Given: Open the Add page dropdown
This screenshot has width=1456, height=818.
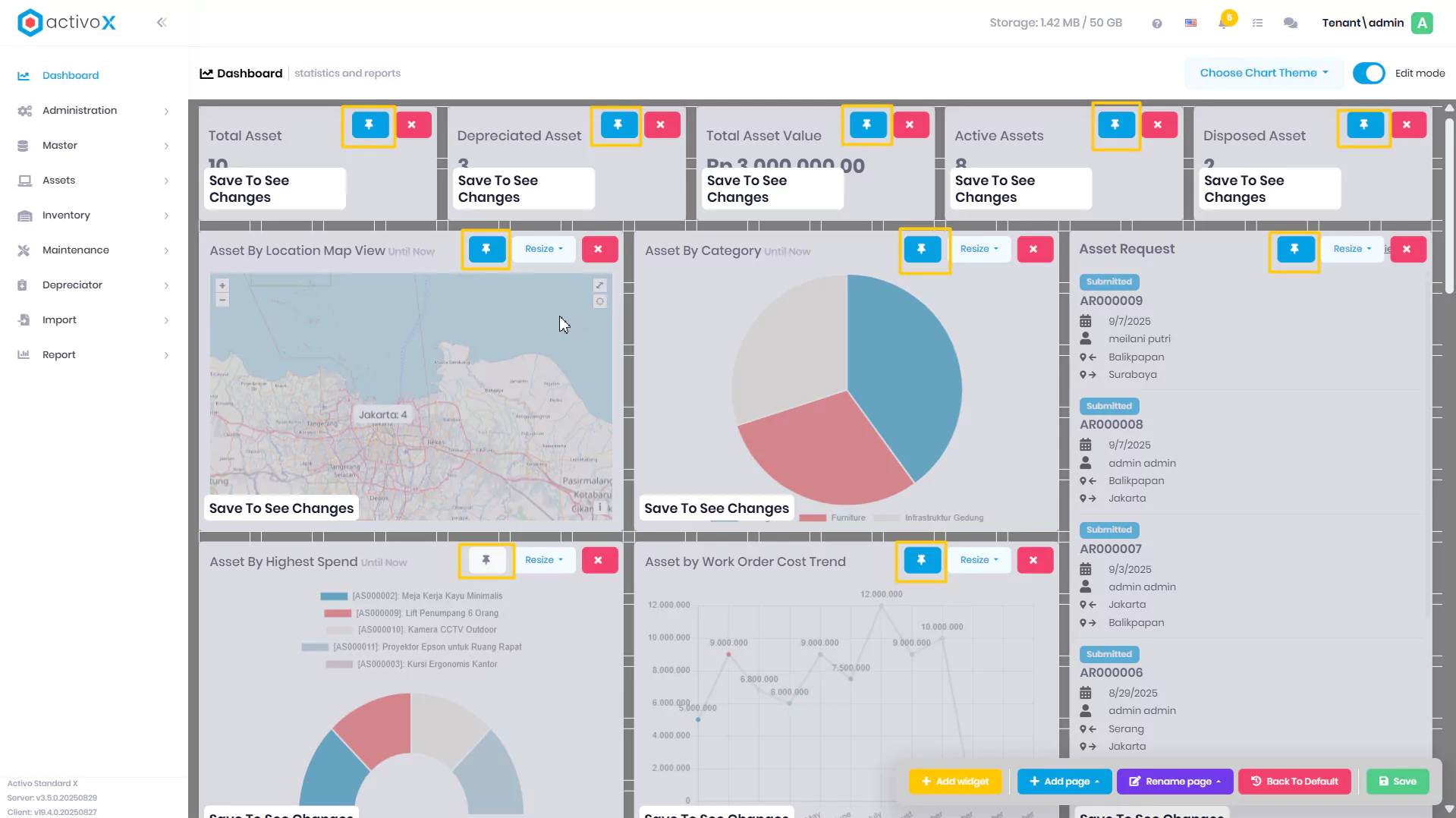Looking at the screenshot, I should [1064, 782].
